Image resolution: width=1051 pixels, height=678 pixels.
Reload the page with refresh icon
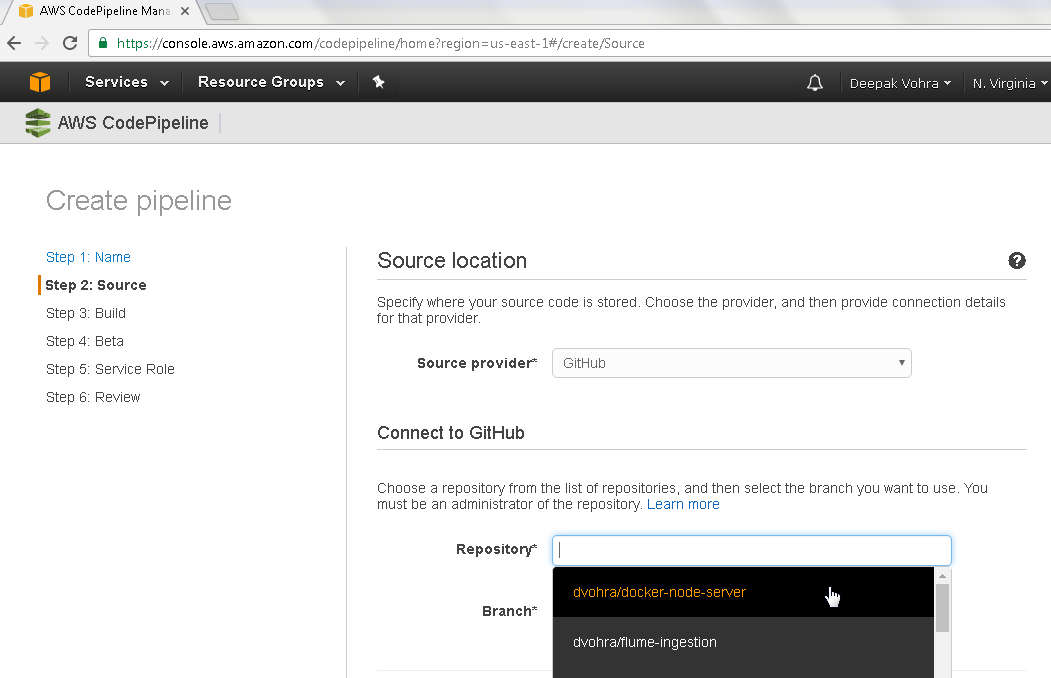tap(70, 44)
